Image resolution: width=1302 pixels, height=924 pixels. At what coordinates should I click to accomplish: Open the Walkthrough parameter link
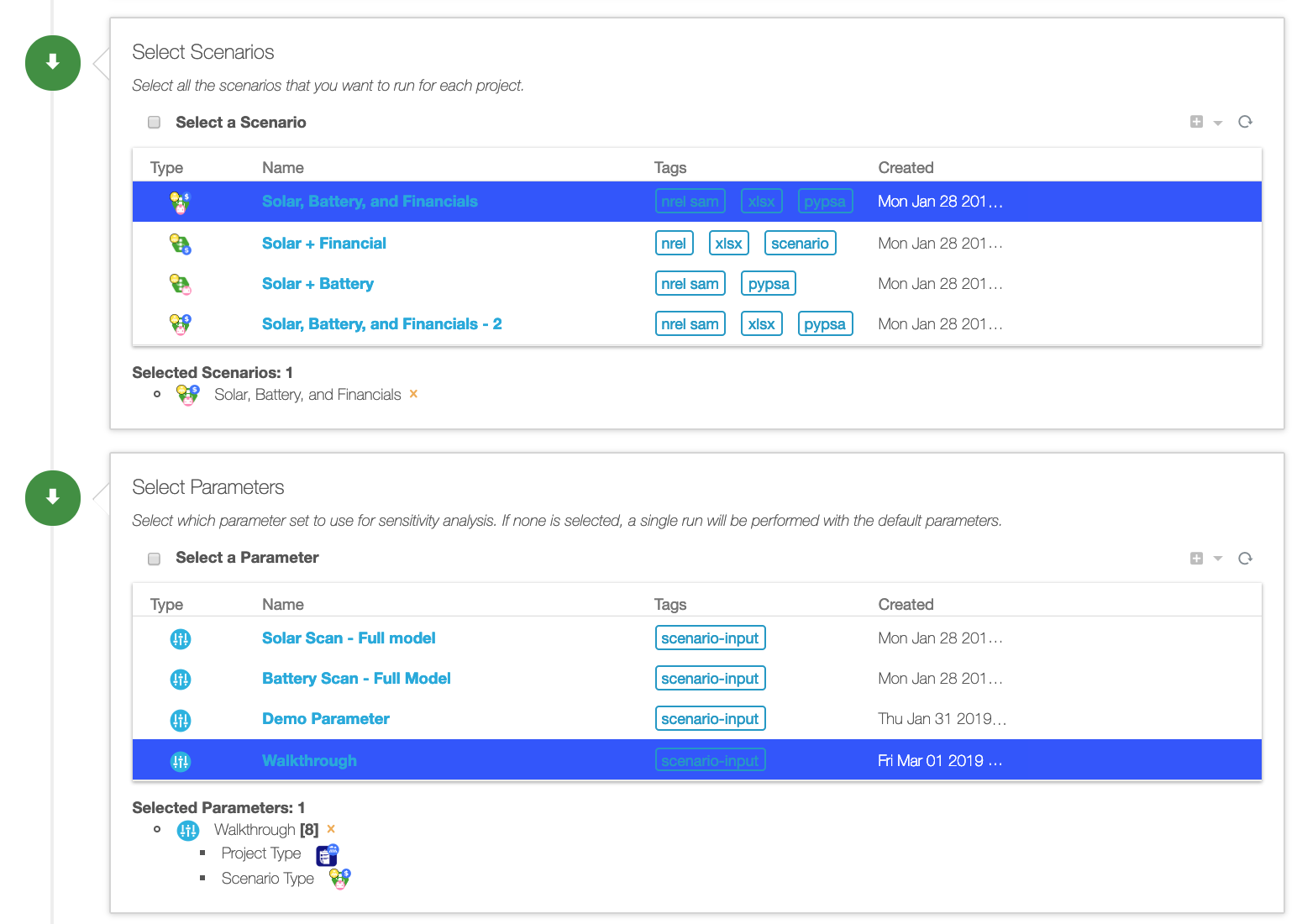tap(309, 761)
